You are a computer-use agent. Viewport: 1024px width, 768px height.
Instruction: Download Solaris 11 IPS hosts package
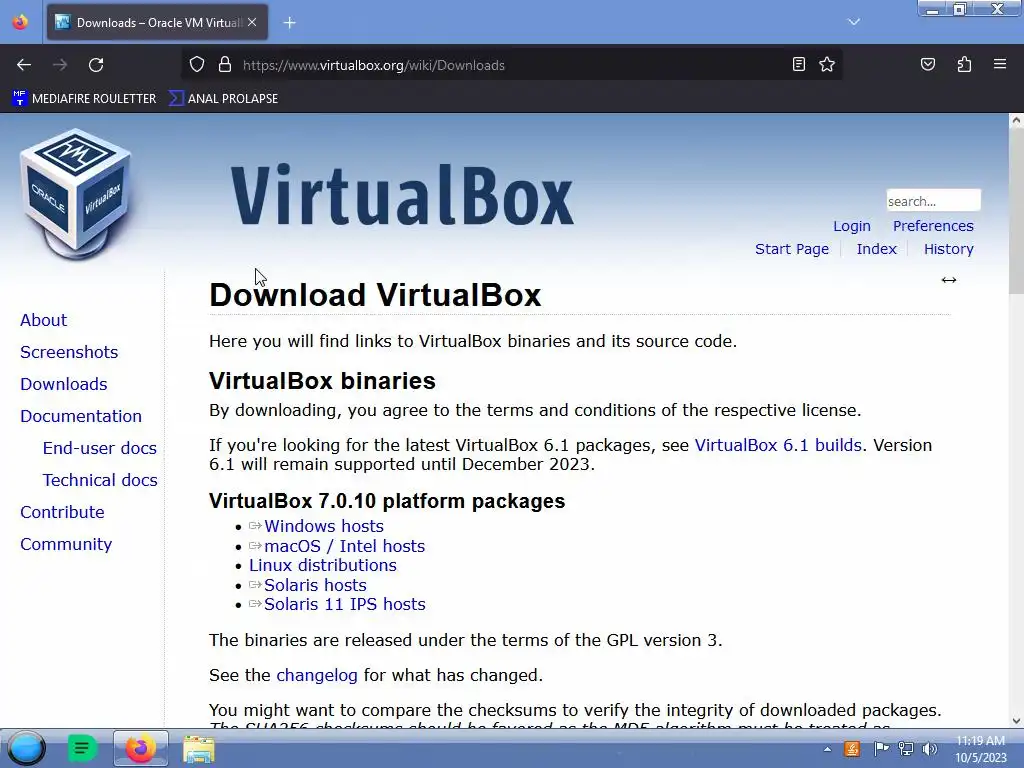(x=345, y=604)
